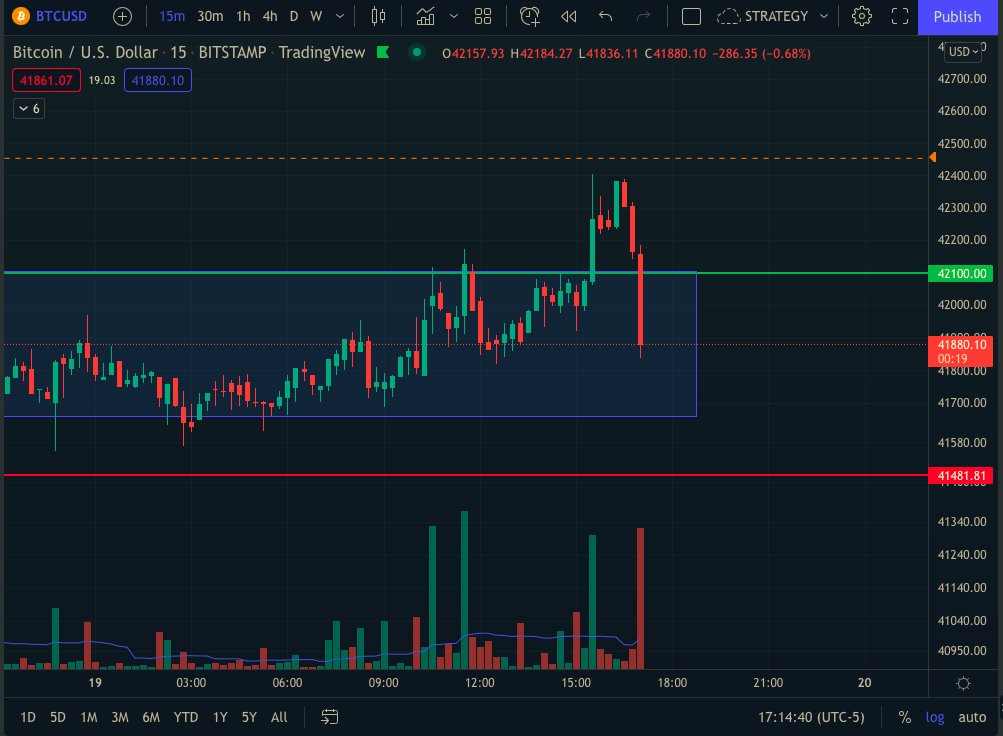Image resolution: width=1003 pixels, height=736 pixels.
Task: Open the USD currency dropdown
Action: pyautogui.click(x=964, y=52)
